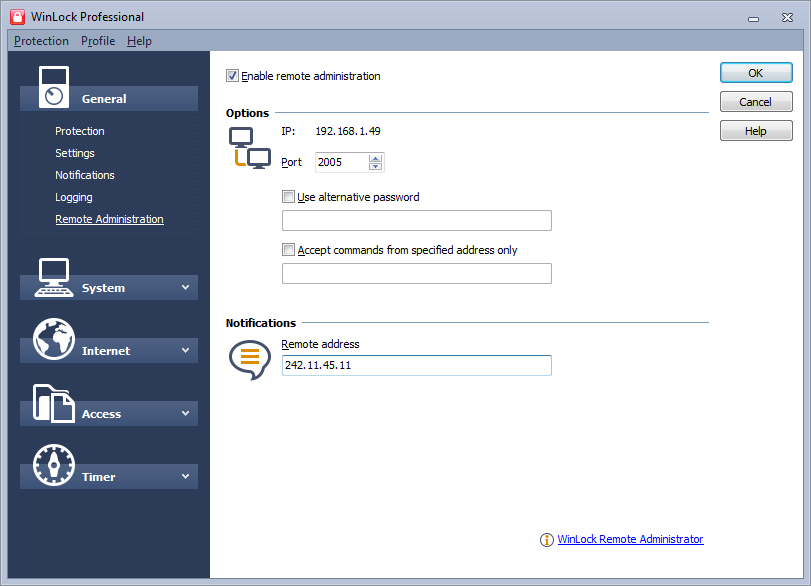
Task: Select Logging in General sidebar
Action: coord(73,198)
